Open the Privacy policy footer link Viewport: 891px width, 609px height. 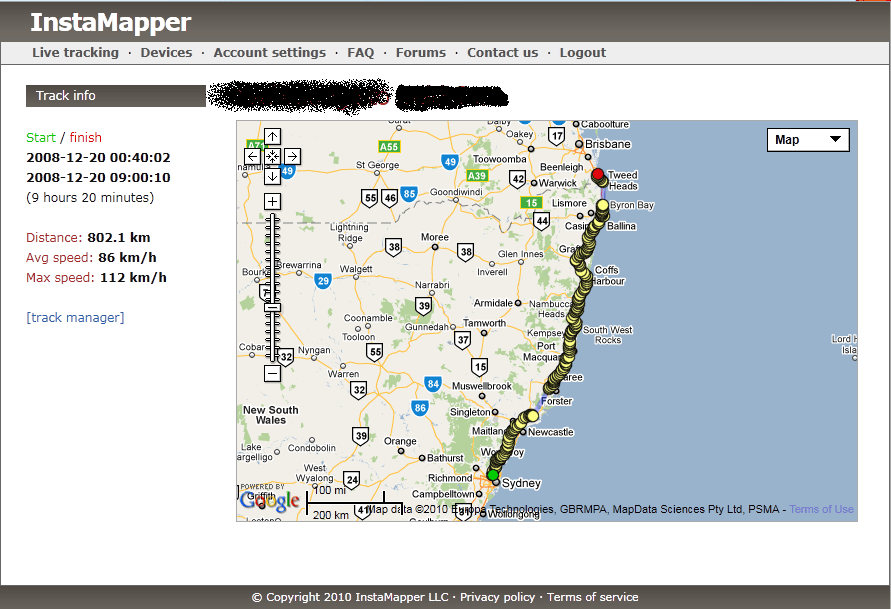pyautogui.click(x=497, y=597)
